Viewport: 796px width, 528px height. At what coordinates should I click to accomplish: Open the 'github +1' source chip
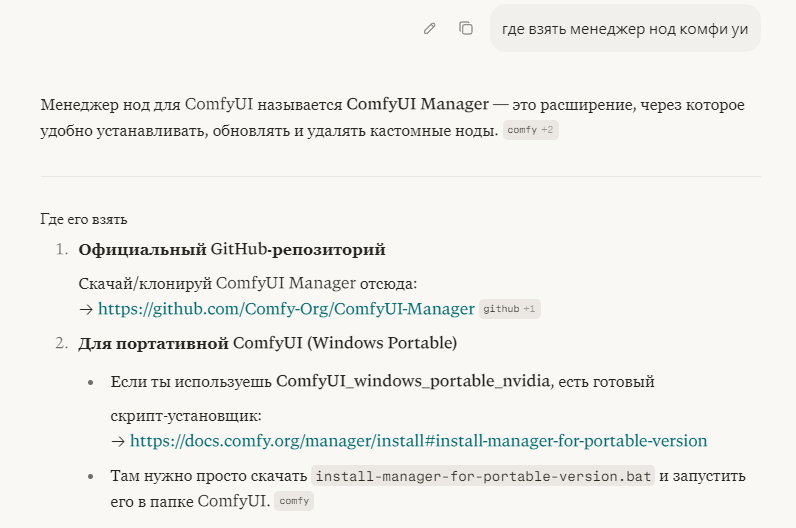(x=509, y=309)
